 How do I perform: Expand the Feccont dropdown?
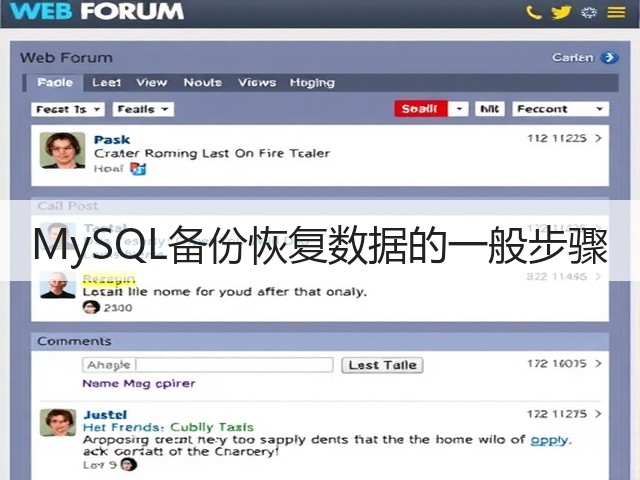pyautogui.click(x=560, y=109)
